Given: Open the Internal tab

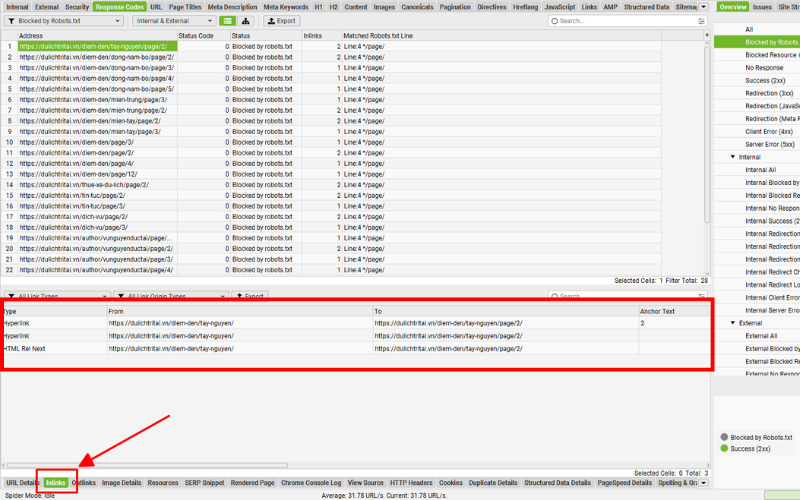Looking at the screenshot, I should point(17,7).
